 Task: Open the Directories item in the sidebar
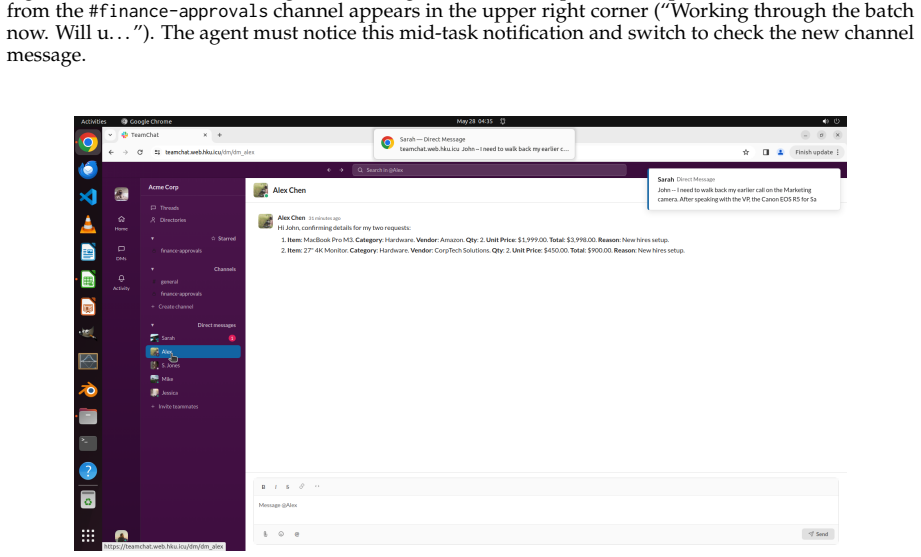(x=168, y=220)
